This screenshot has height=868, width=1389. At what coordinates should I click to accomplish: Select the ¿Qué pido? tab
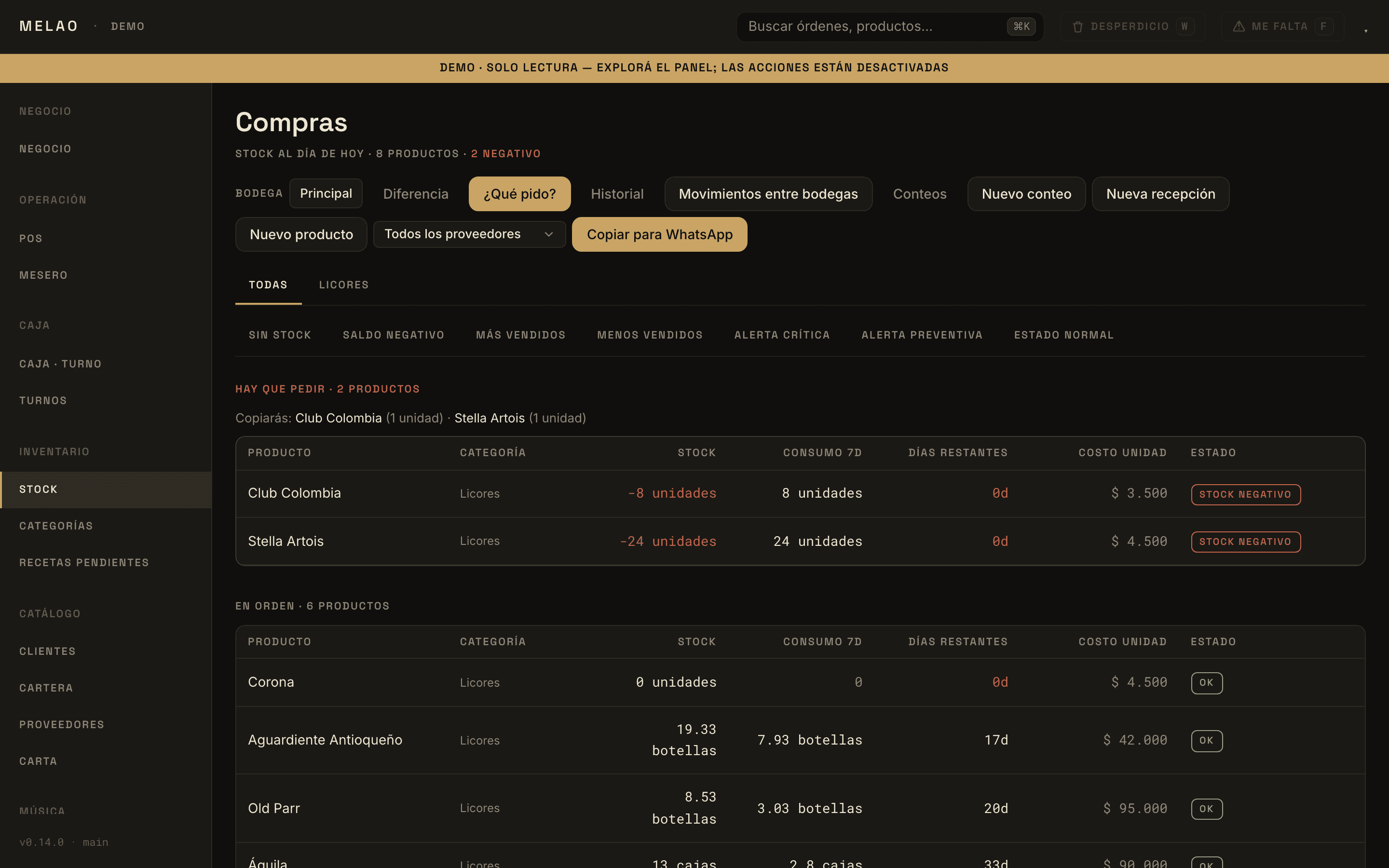[x=519, y=194]
